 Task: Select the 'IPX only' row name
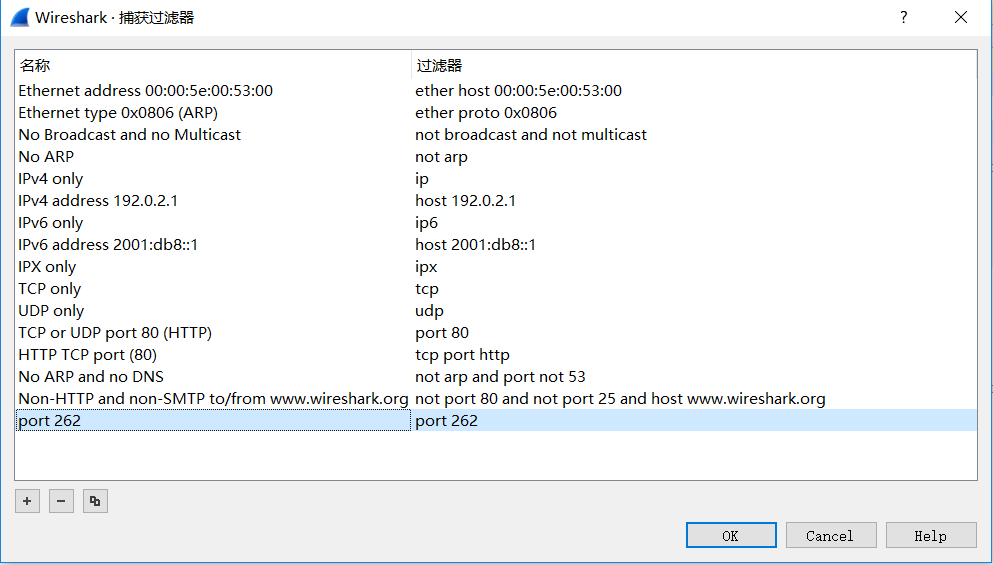coord(47,267)
